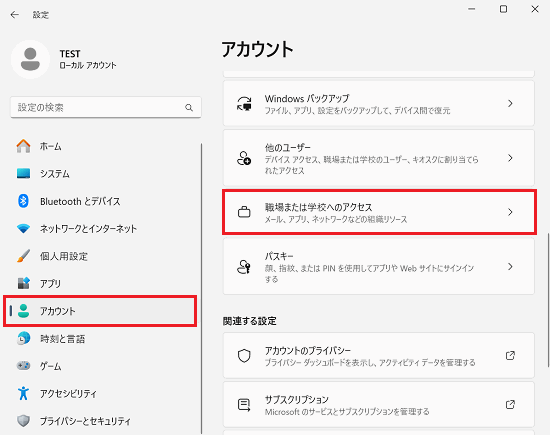Image resolution: width=550 pixels, height=435 pixels.
Task: Select the ホーム house icon
Action: [x=24, y=146]
